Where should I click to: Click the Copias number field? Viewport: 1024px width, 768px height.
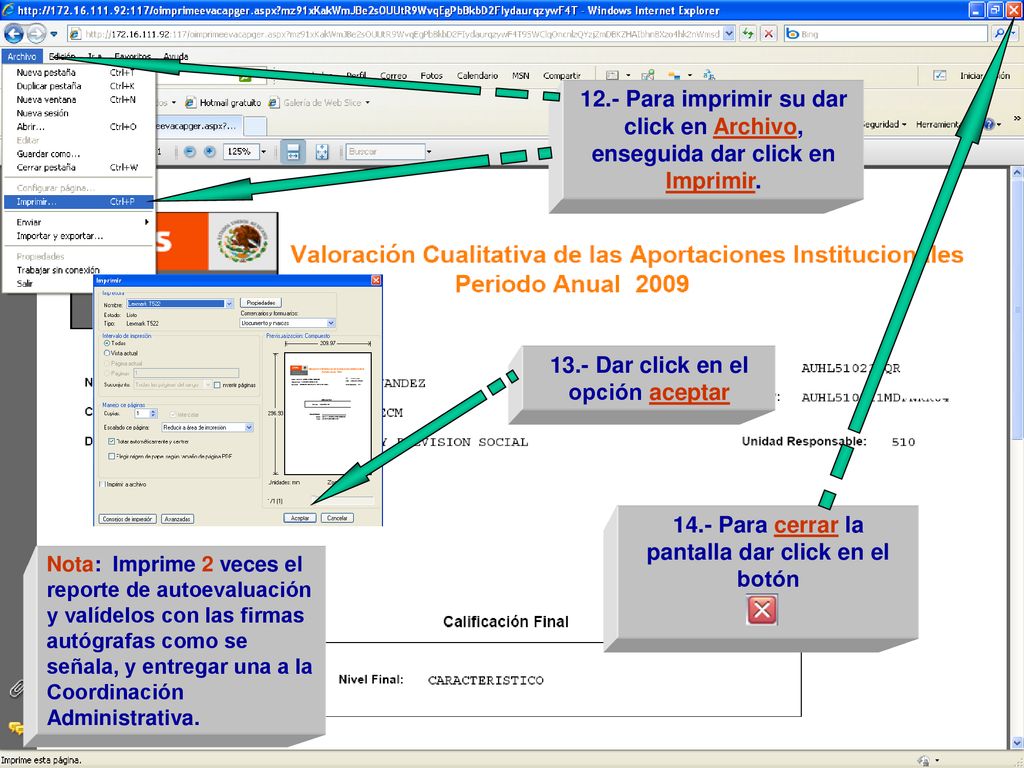pos(142,413)
